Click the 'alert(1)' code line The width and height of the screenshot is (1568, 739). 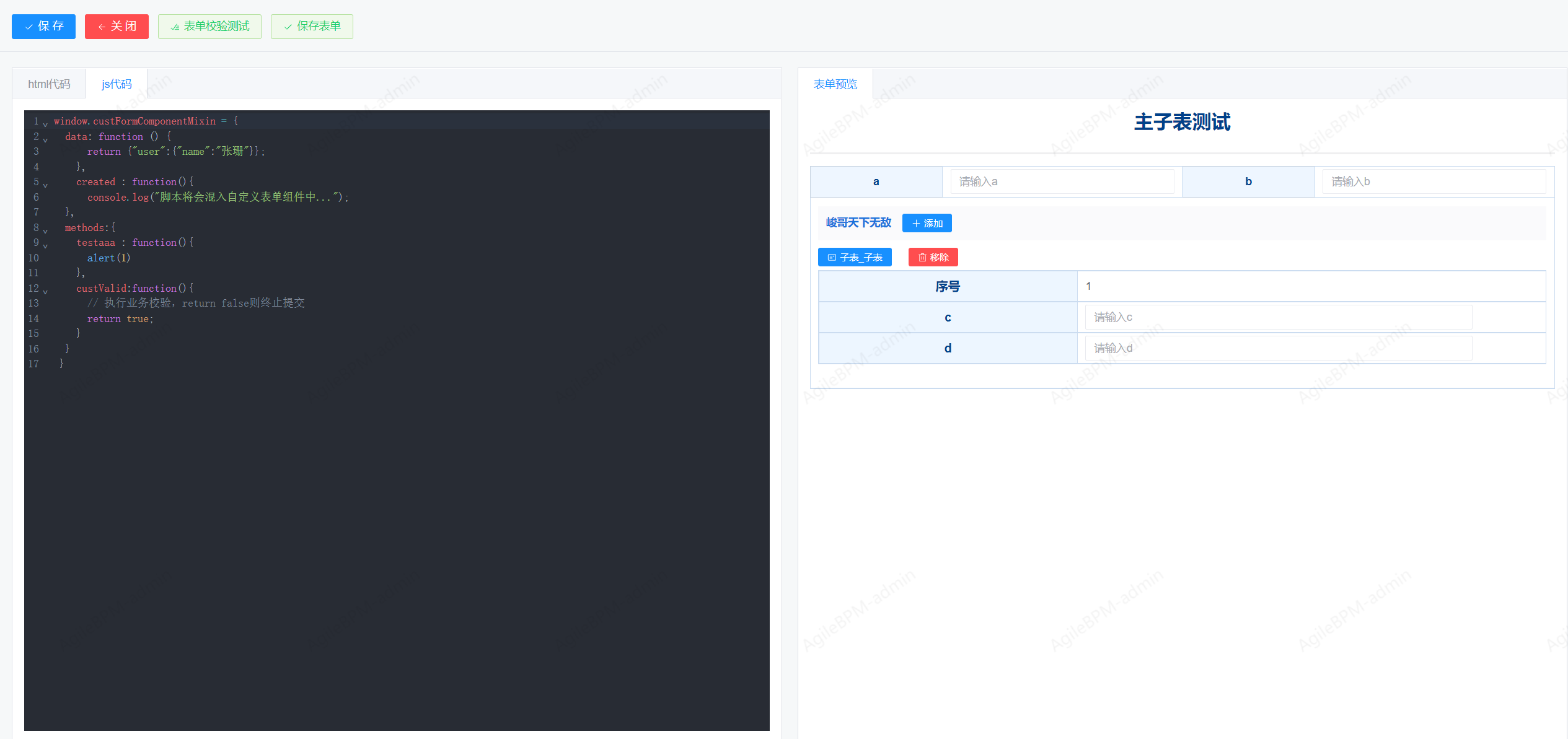click(108, 258)
